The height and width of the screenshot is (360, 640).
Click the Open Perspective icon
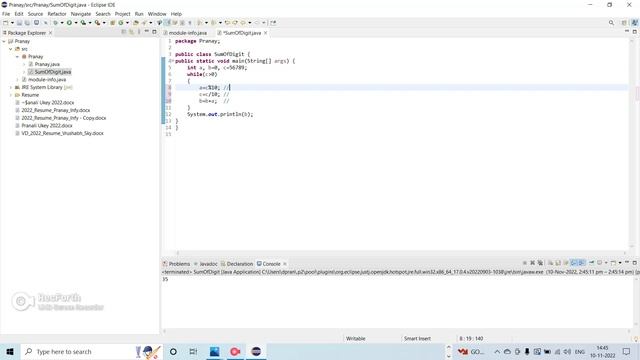[x=624, y=23]
